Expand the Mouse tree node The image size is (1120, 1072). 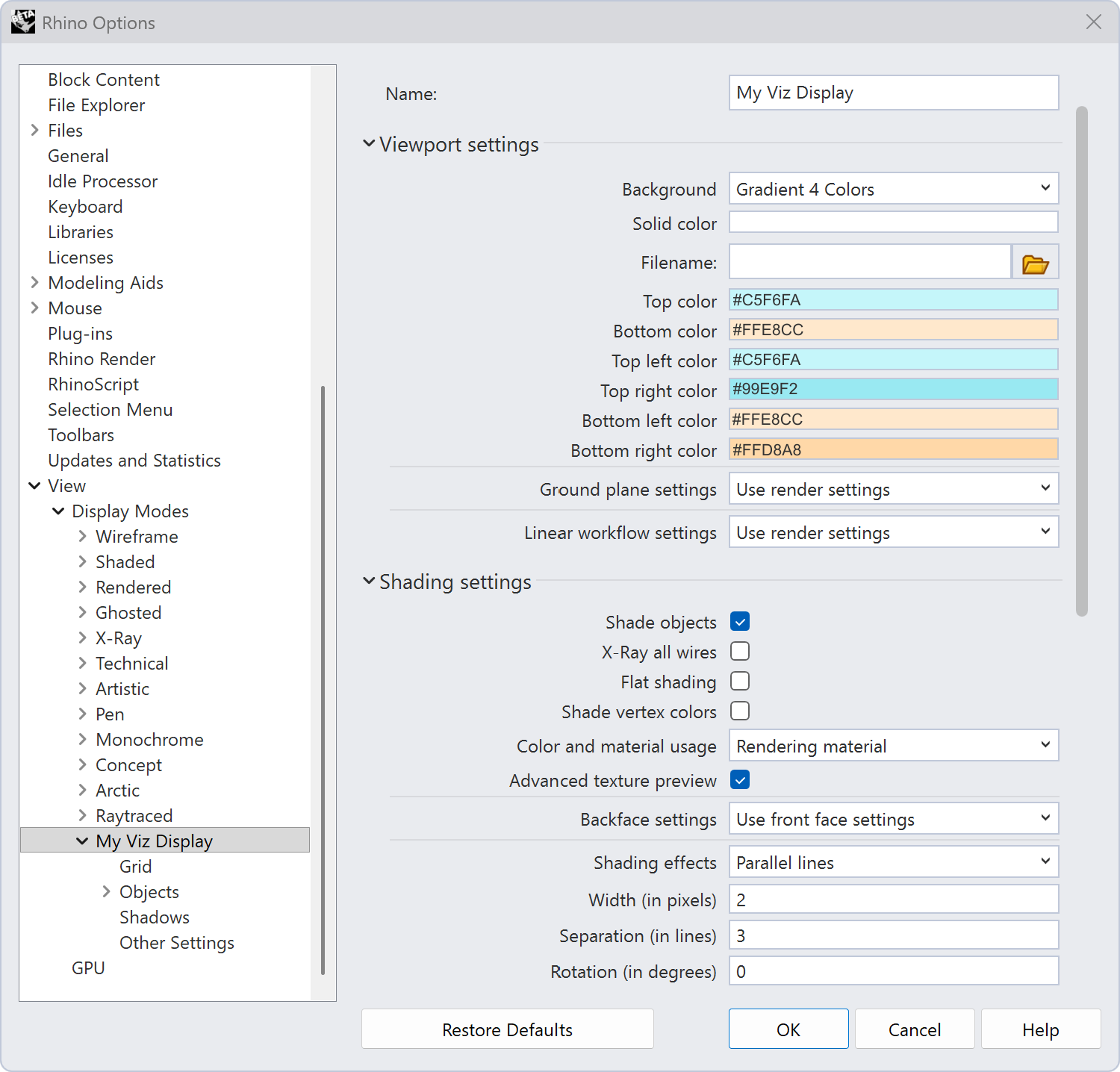point(34,308)
